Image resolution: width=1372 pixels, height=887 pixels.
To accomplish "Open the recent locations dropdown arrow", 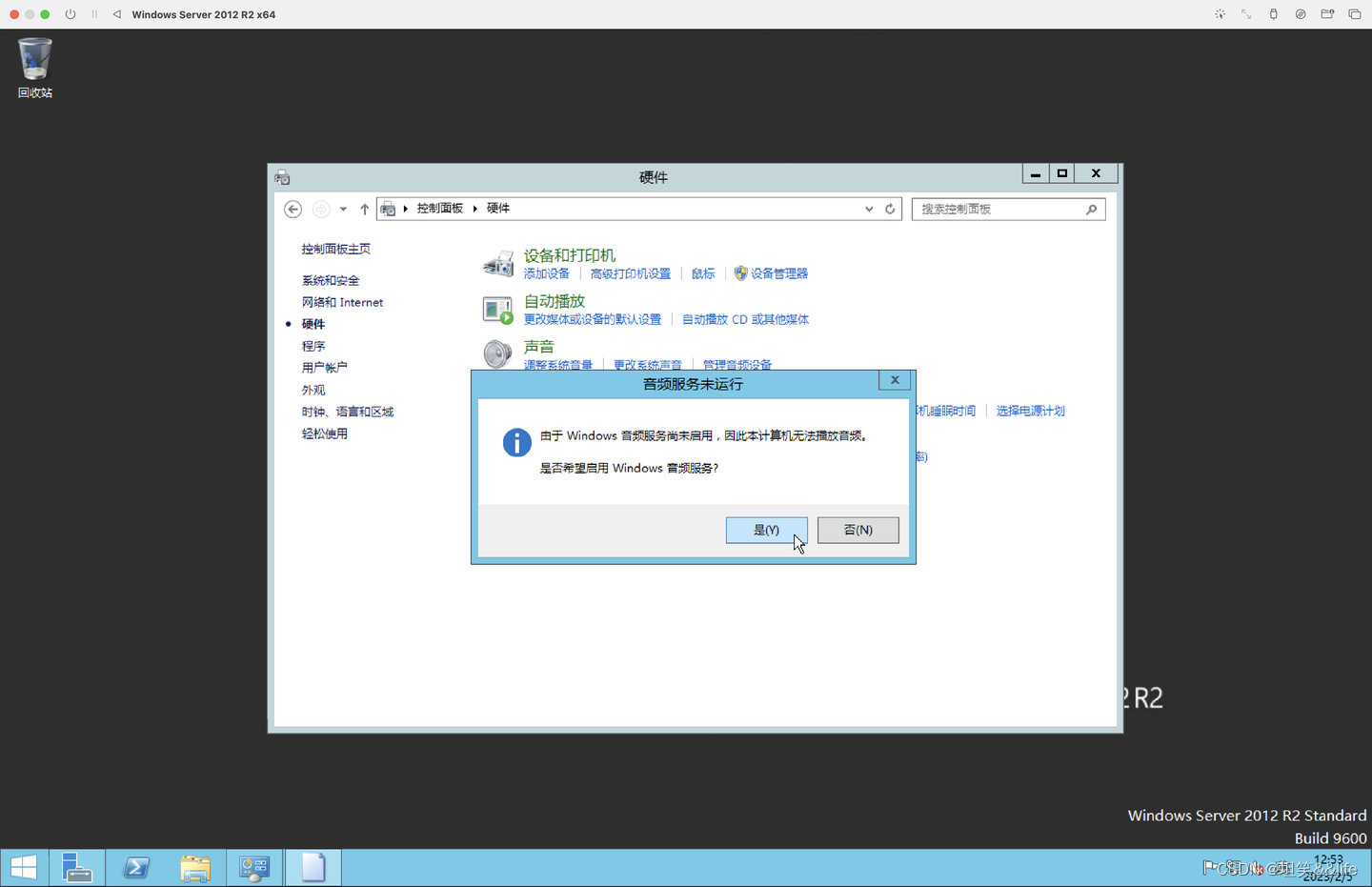I will coord(343,209).
